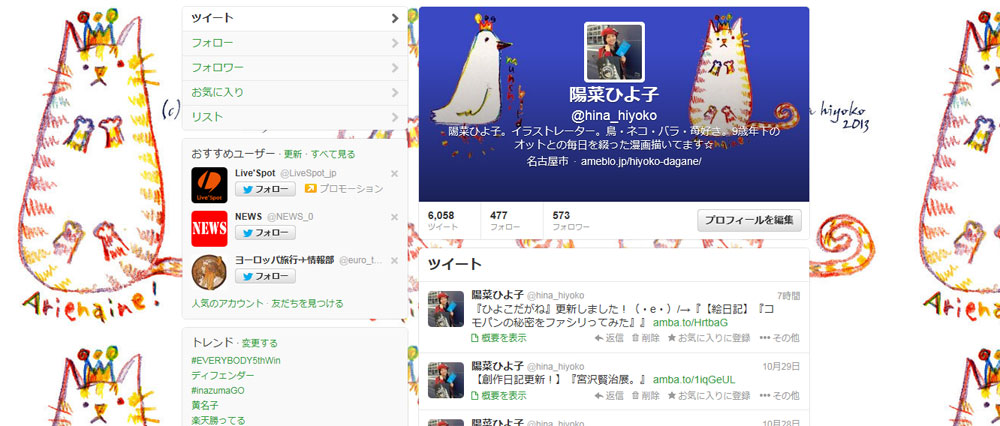Viewport: 1000px width, 426px height.
Task: Follow the NEWS account
Action: 265,233
